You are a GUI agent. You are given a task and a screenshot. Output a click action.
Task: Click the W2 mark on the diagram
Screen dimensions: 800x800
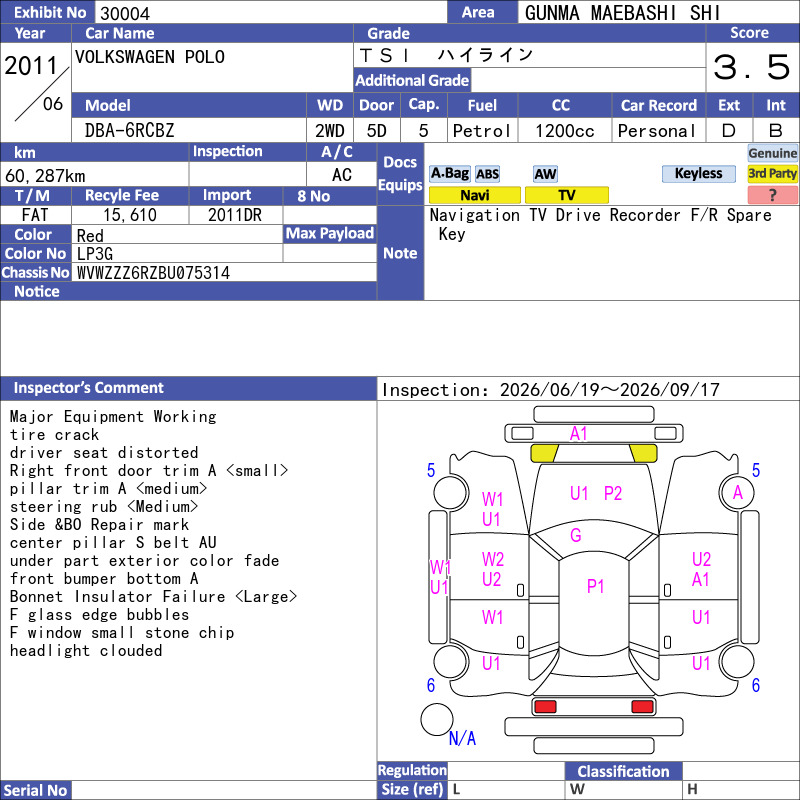493,559
